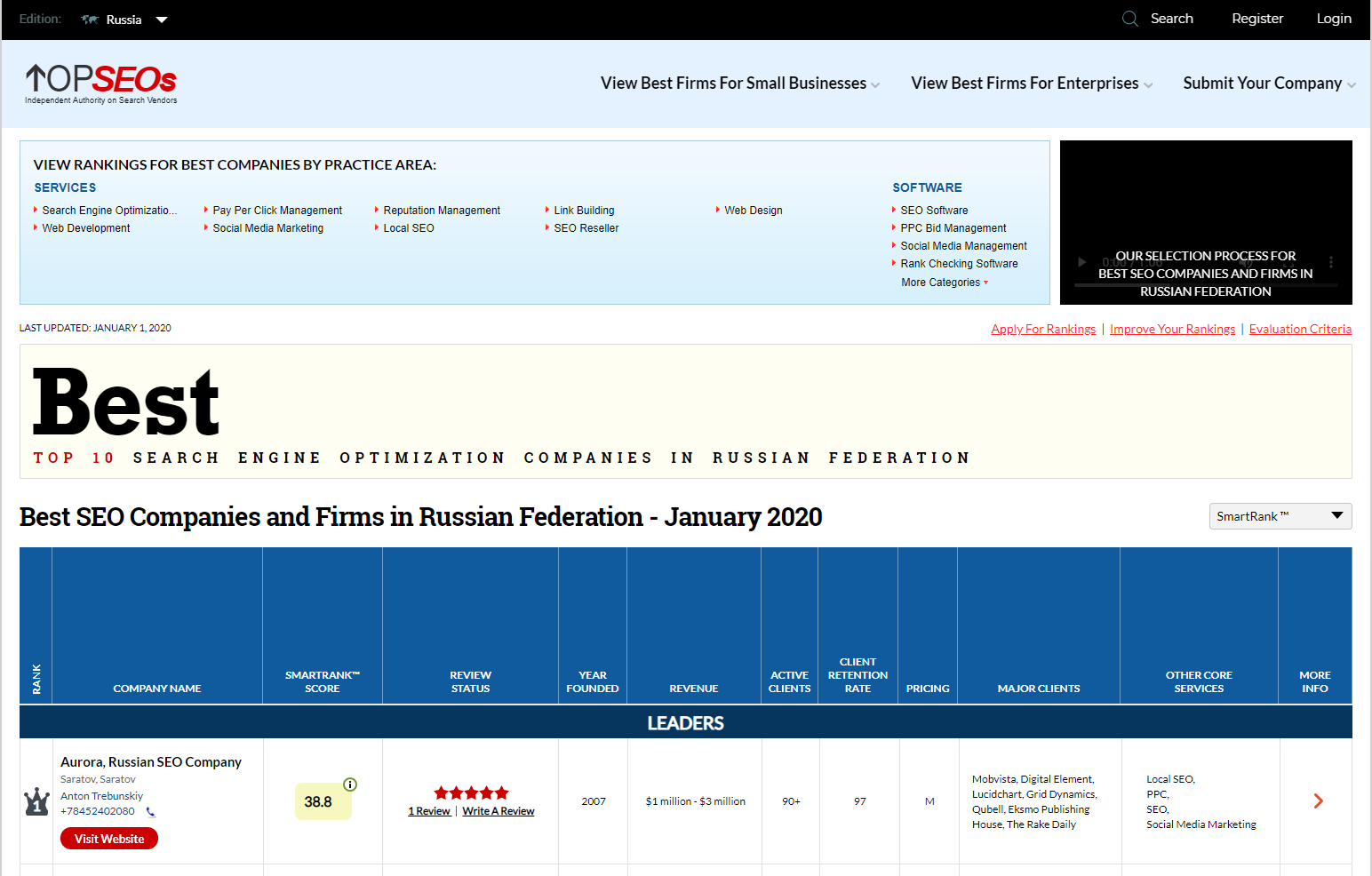The width and height of the screenshot is (1372, 876).
Task: Open Rank Checking Software rankings
Action: click(959, 264)
